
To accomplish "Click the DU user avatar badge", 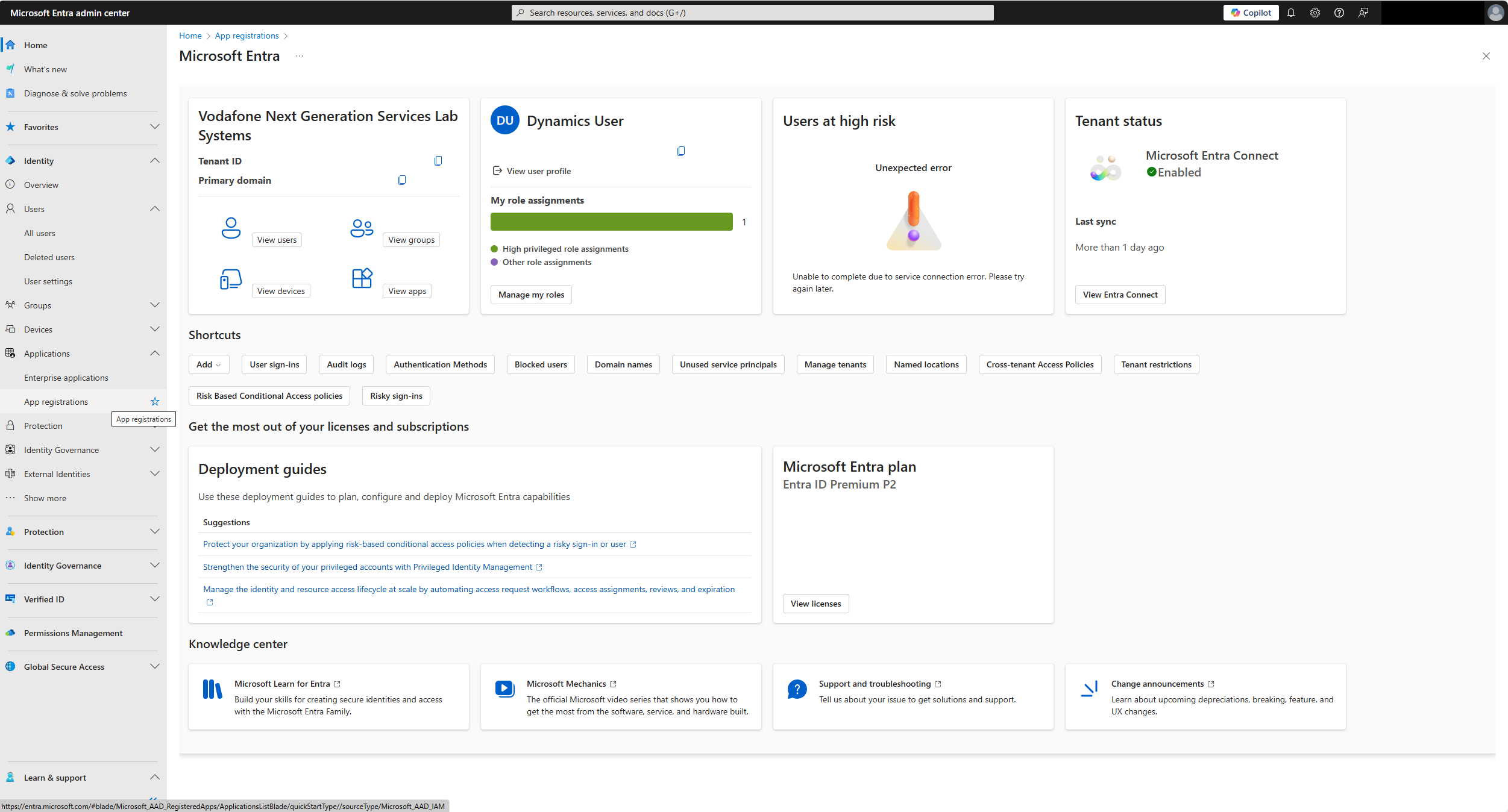I will (504, 120).
